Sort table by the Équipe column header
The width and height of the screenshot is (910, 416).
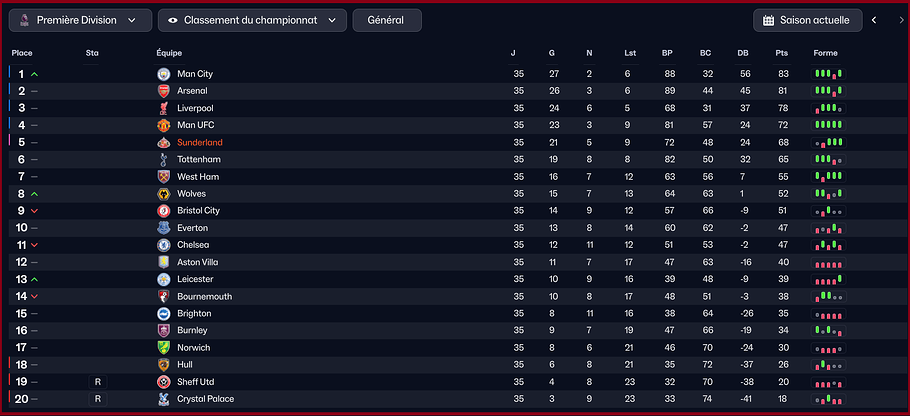[x=169, y=53]
